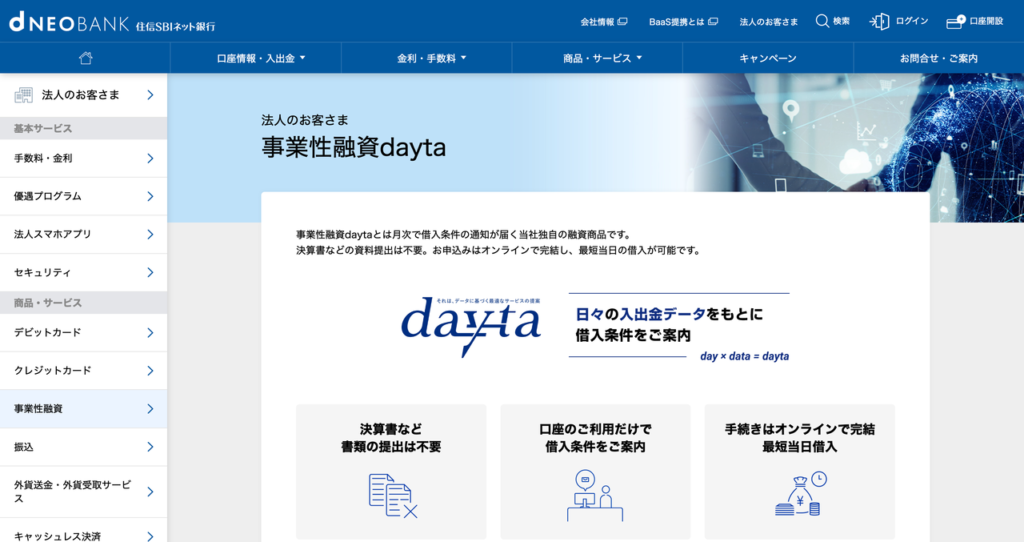Select 振込 in sidebar
1024x542 pixels.
(x=84, y=447)
